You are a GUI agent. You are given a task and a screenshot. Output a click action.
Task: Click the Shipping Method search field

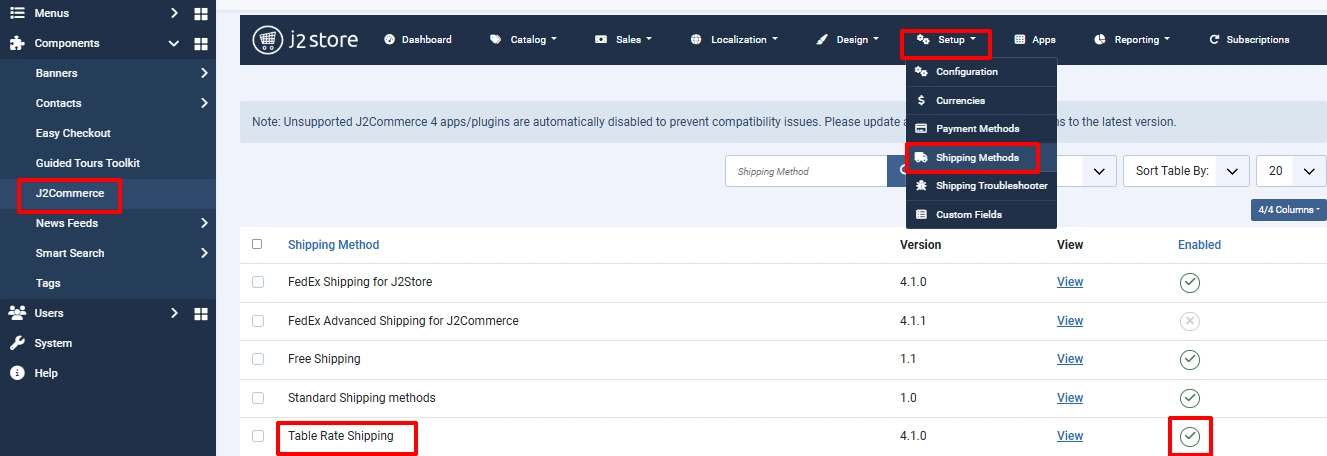pos(806,171)
